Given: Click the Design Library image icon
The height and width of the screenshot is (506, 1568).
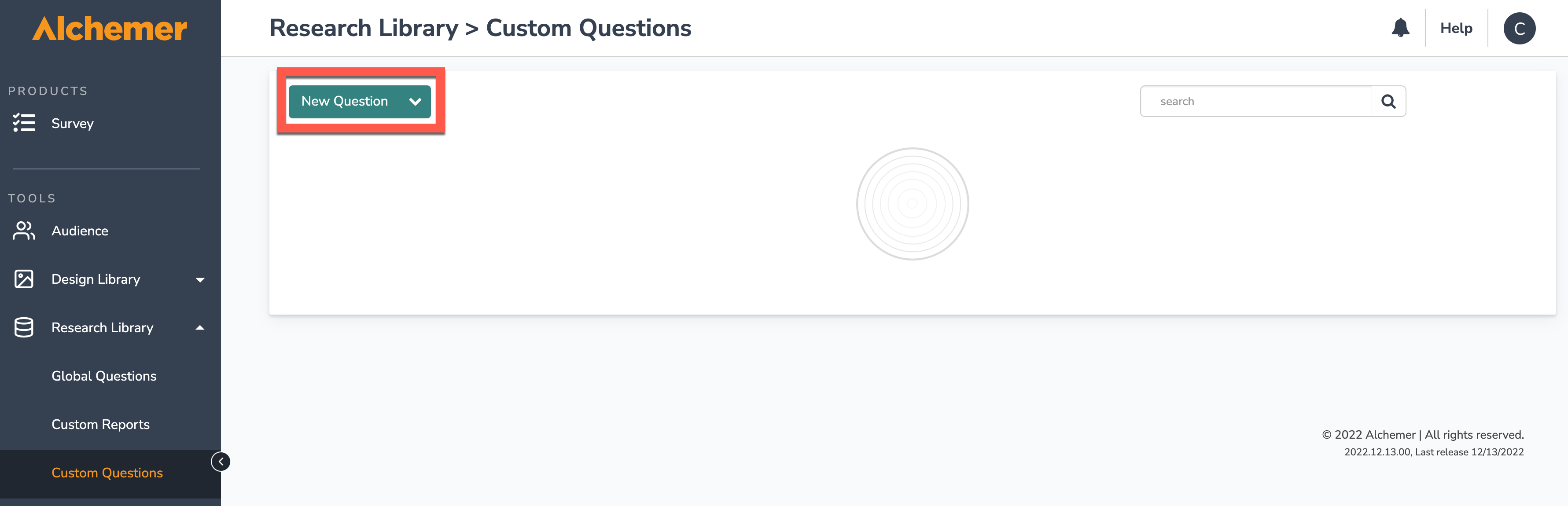Looking at the screenshot, I should (x=24, y=279).
